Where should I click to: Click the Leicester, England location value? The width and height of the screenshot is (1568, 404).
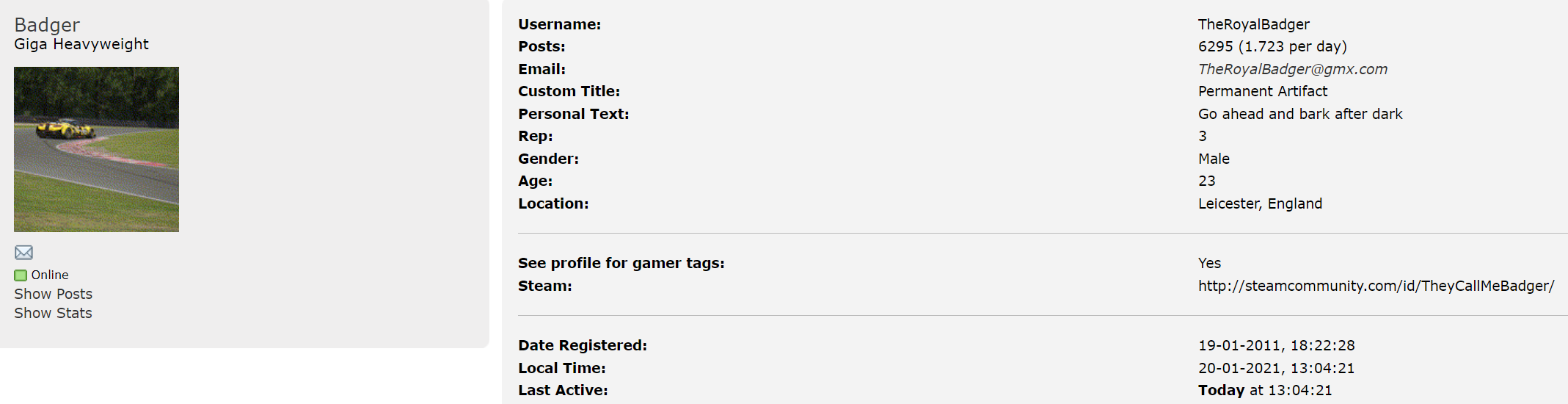pyautogui.click(x=1260, y=203)
